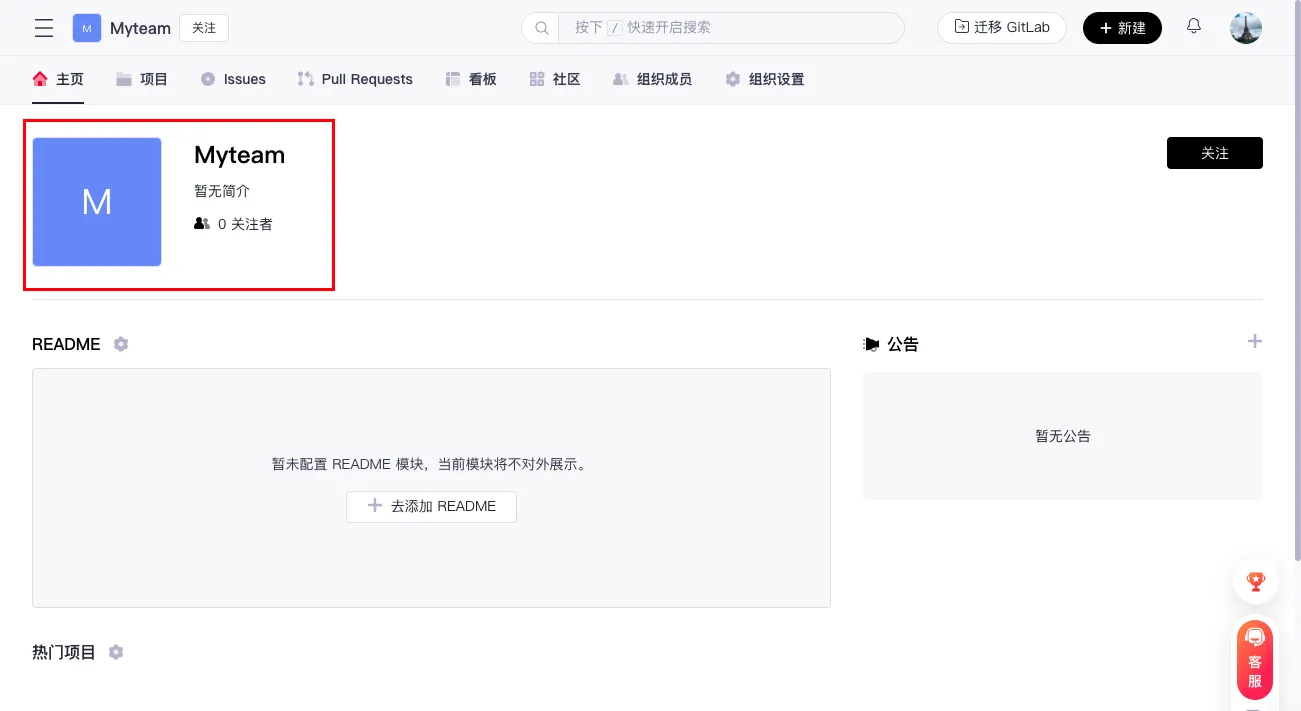
Task: Click the trophy icon on right side
Action: [x=1255, y=580]
